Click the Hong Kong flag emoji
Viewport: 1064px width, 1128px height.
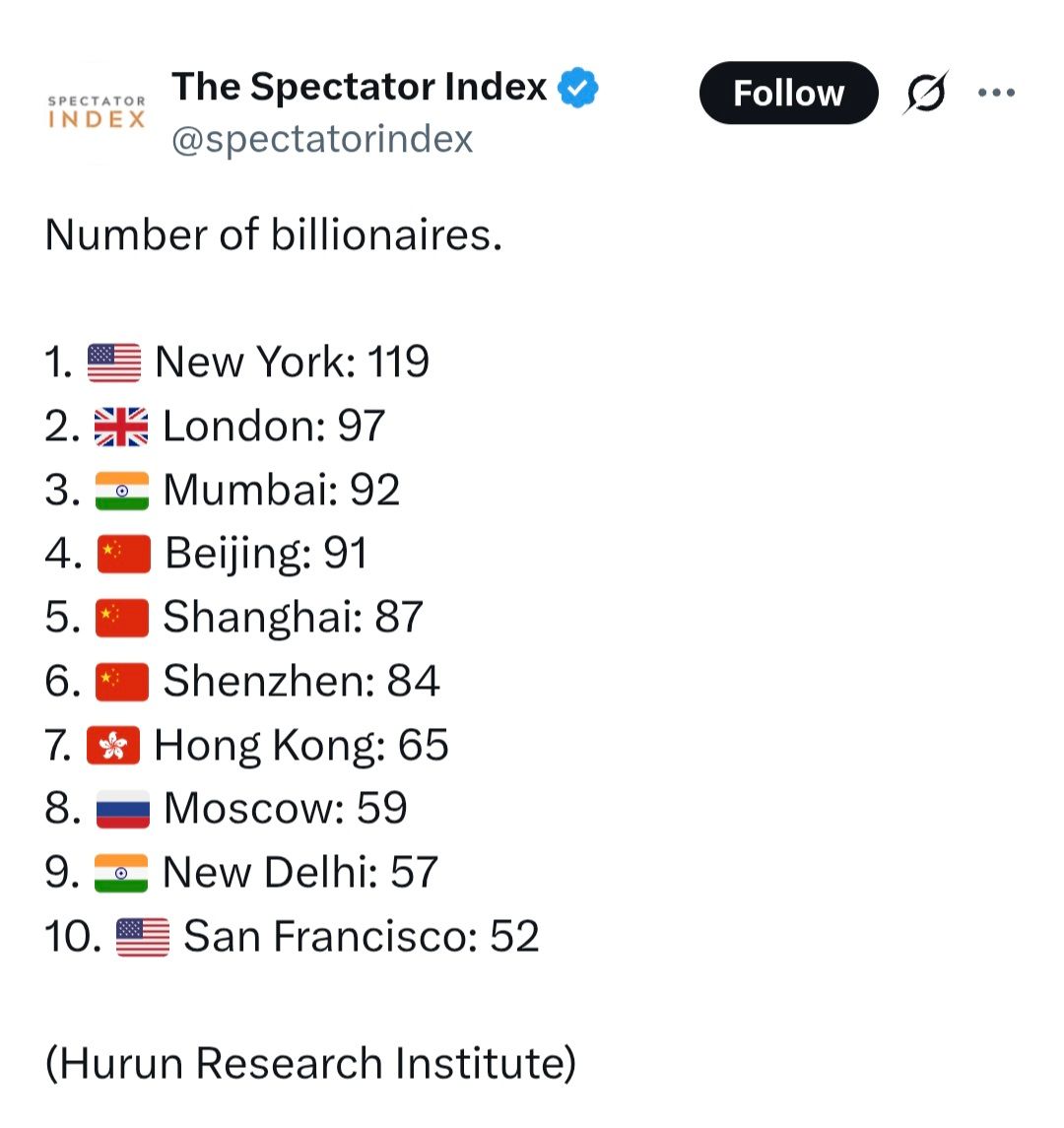click(x=113, y=746)
